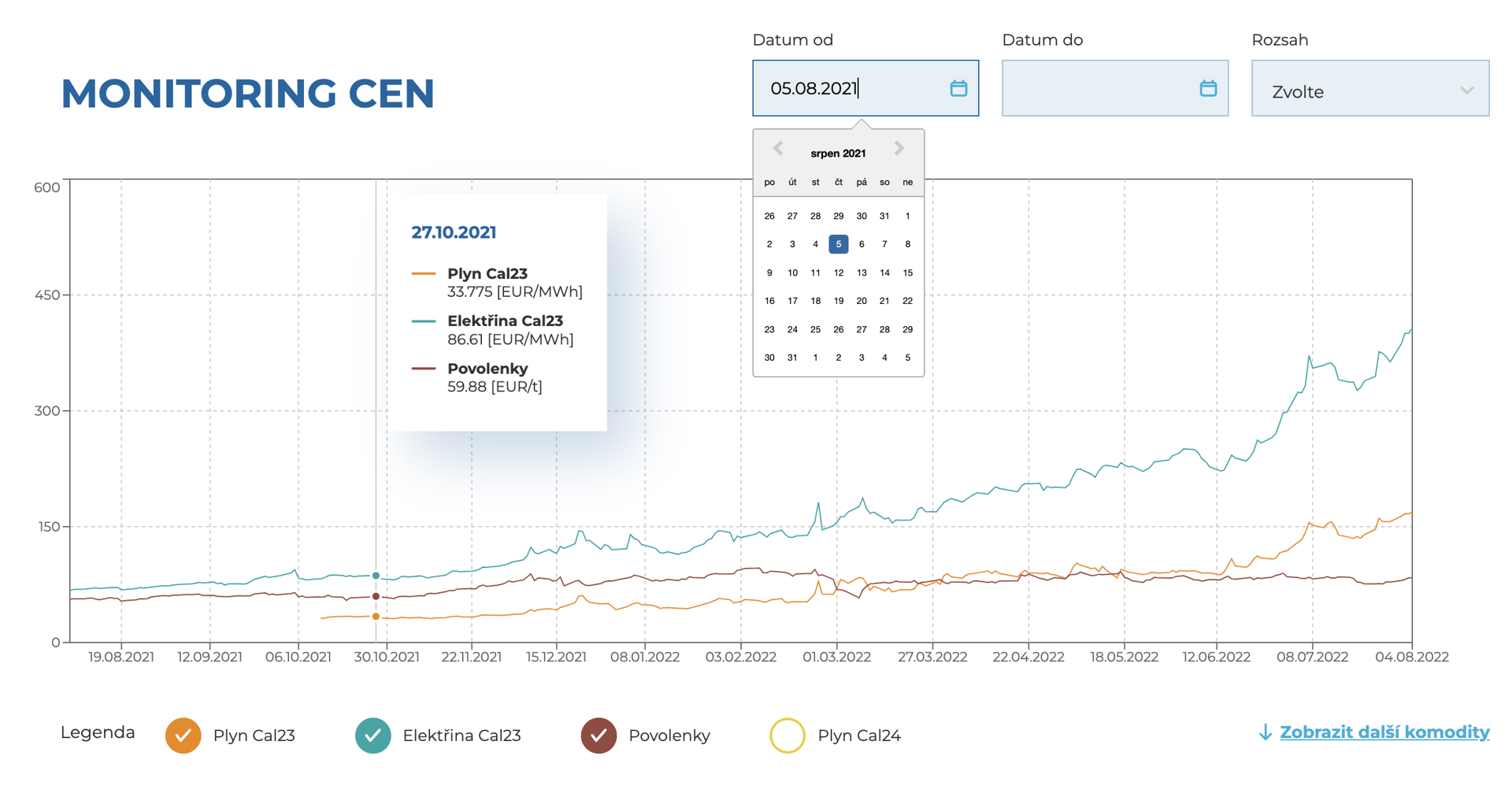This screenshot has height=793, width=1512.
Task: Go to previous month in date picker
Action: pyautogui.click(x=778, y=148)
